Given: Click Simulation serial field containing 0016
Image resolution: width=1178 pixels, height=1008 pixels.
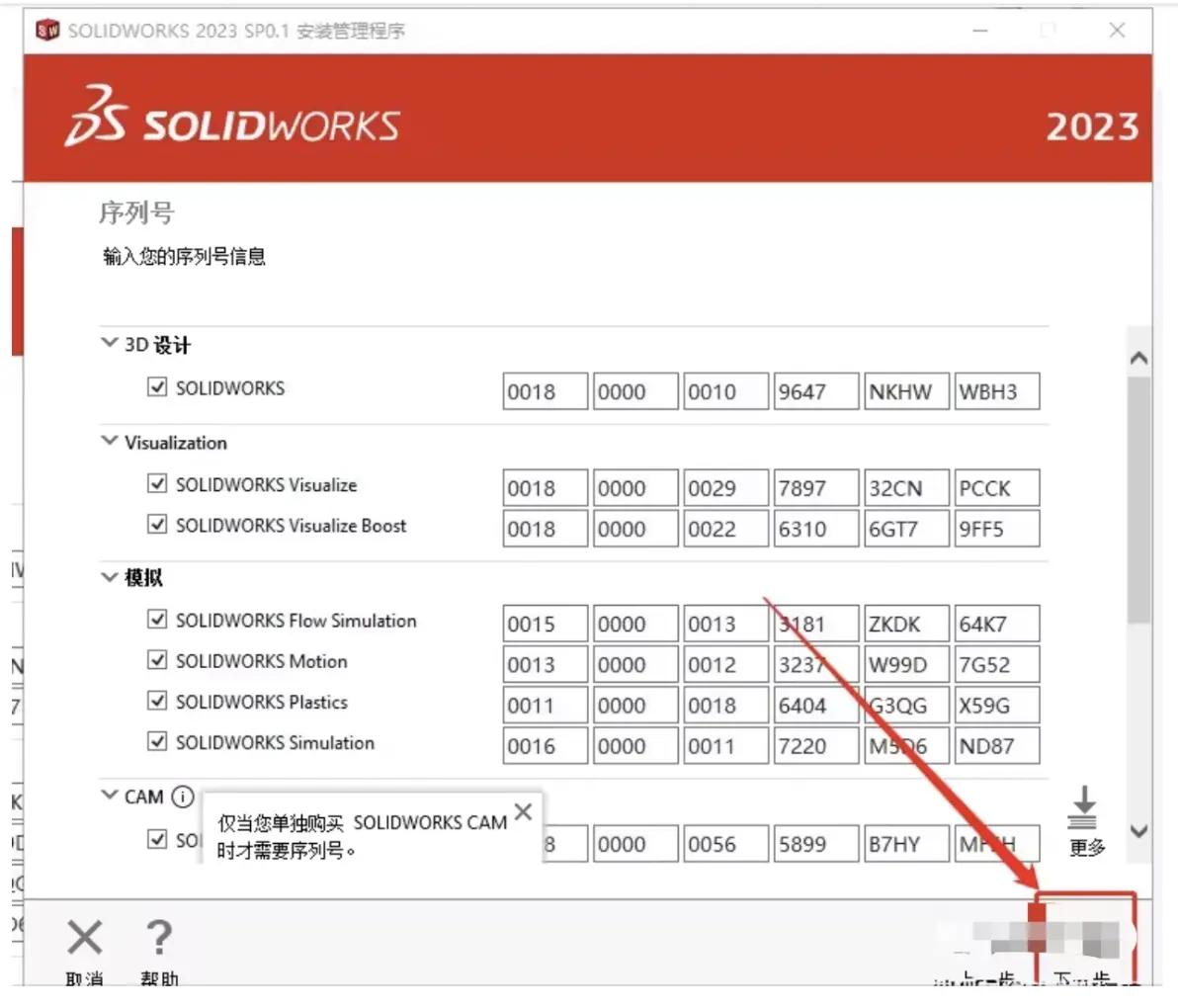Looking at the screenshot, I should click(546, 746).
